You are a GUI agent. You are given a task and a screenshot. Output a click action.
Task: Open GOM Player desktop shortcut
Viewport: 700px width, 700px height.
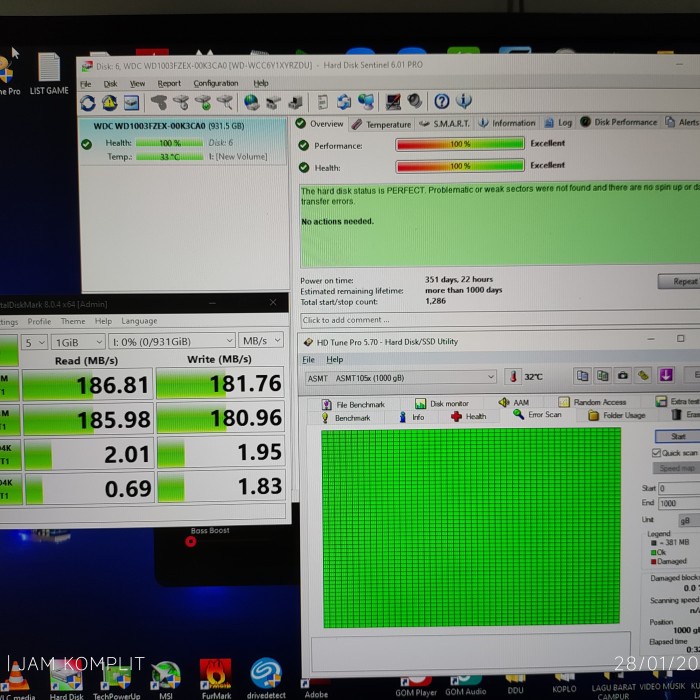coord(416,686)
